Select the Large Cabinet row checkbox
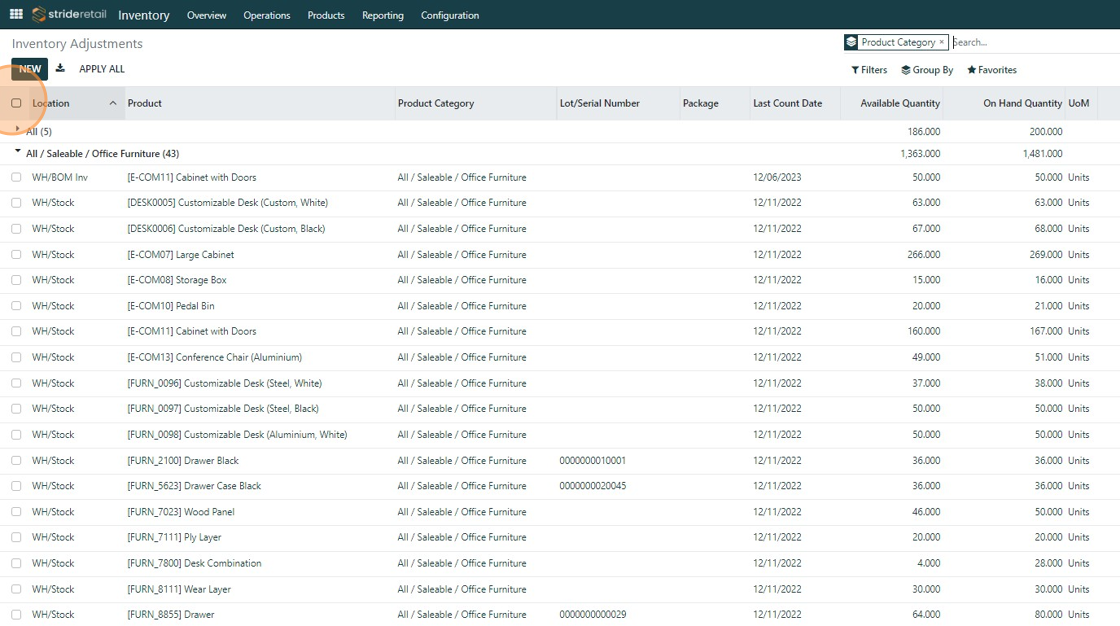The image size is (1120, 626). (x=16, y=255)
